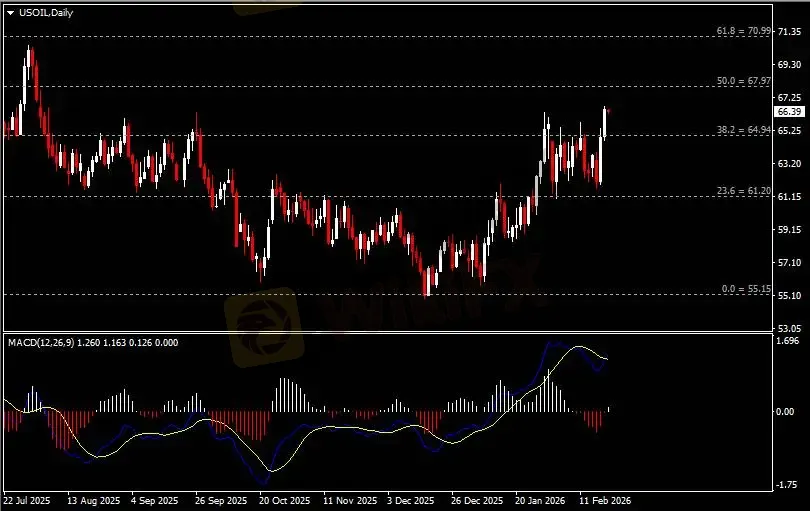Screen dimensions: 810x511
Task: Select the 3 Dec 2025 date marker
Action: (410, 499)
